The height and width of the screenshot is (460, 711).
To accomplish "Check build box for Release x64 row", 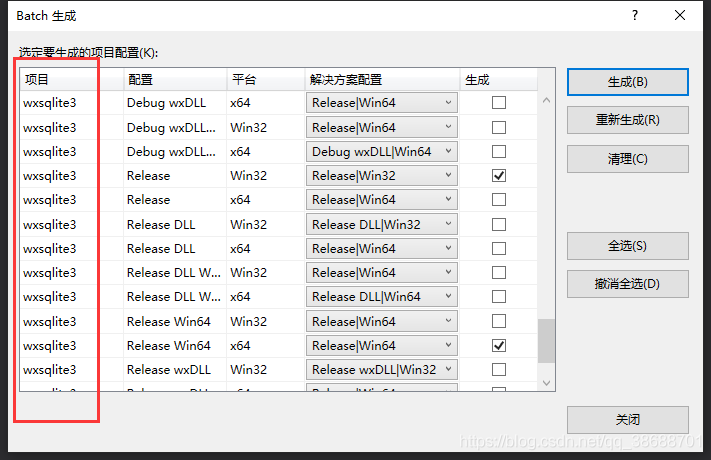I will point(499,200).
